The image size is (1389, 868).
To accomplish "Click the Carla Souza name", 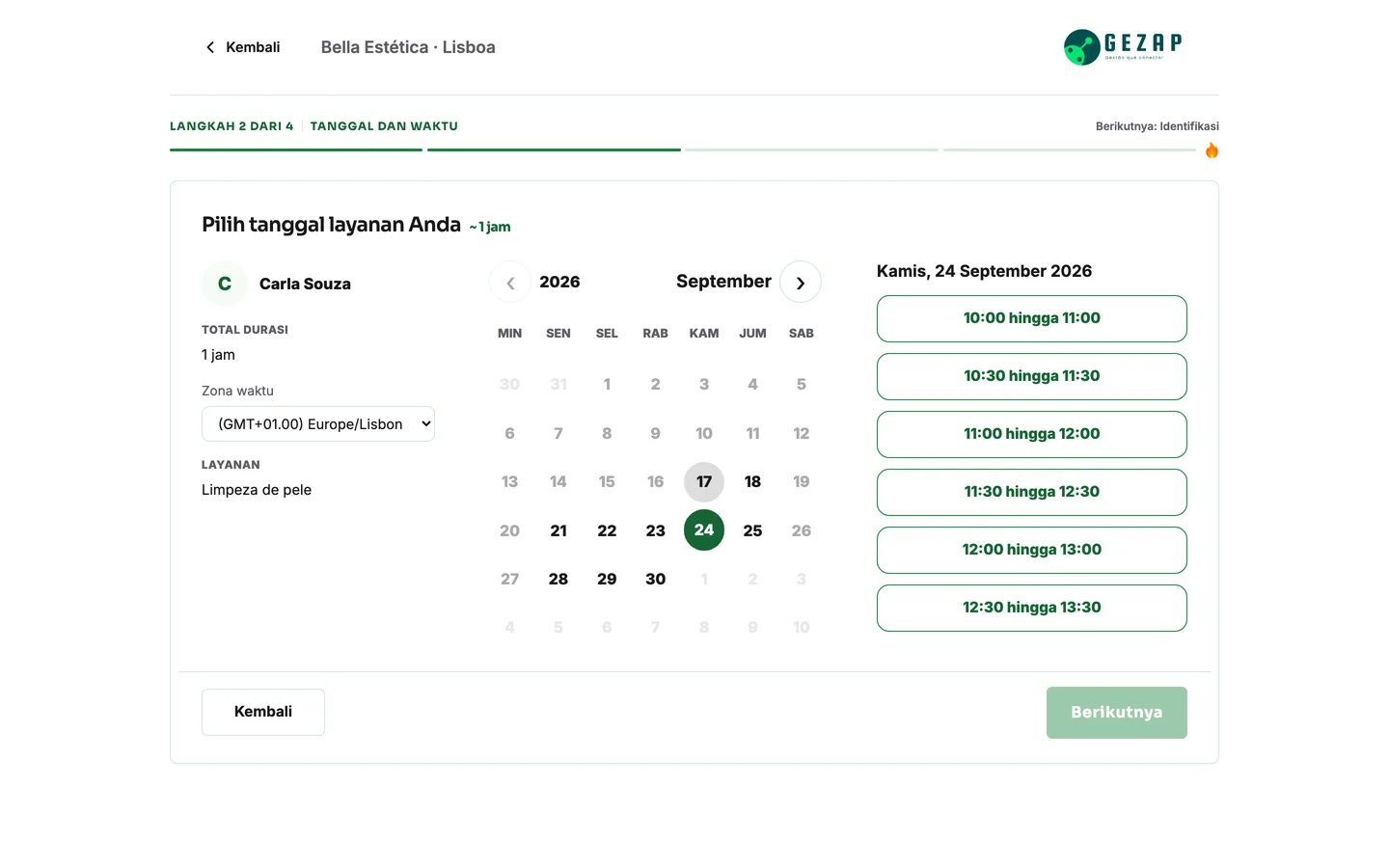I will (x=305, y=284).
